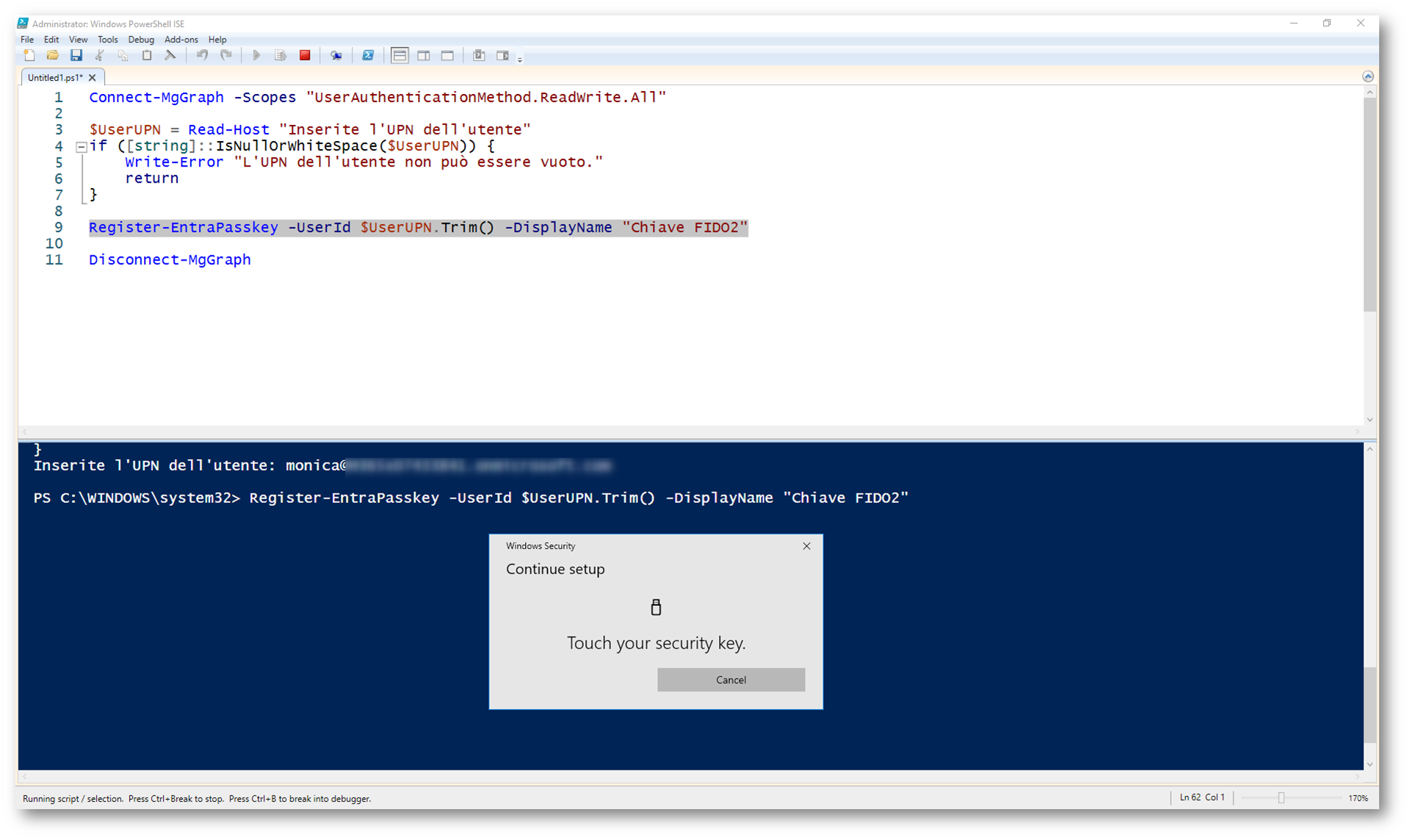The height and width of the screenshot is (840, 1410).
Task: Show script pane on right layout icon
Action: pyautogui.click(x=424, y=56)
